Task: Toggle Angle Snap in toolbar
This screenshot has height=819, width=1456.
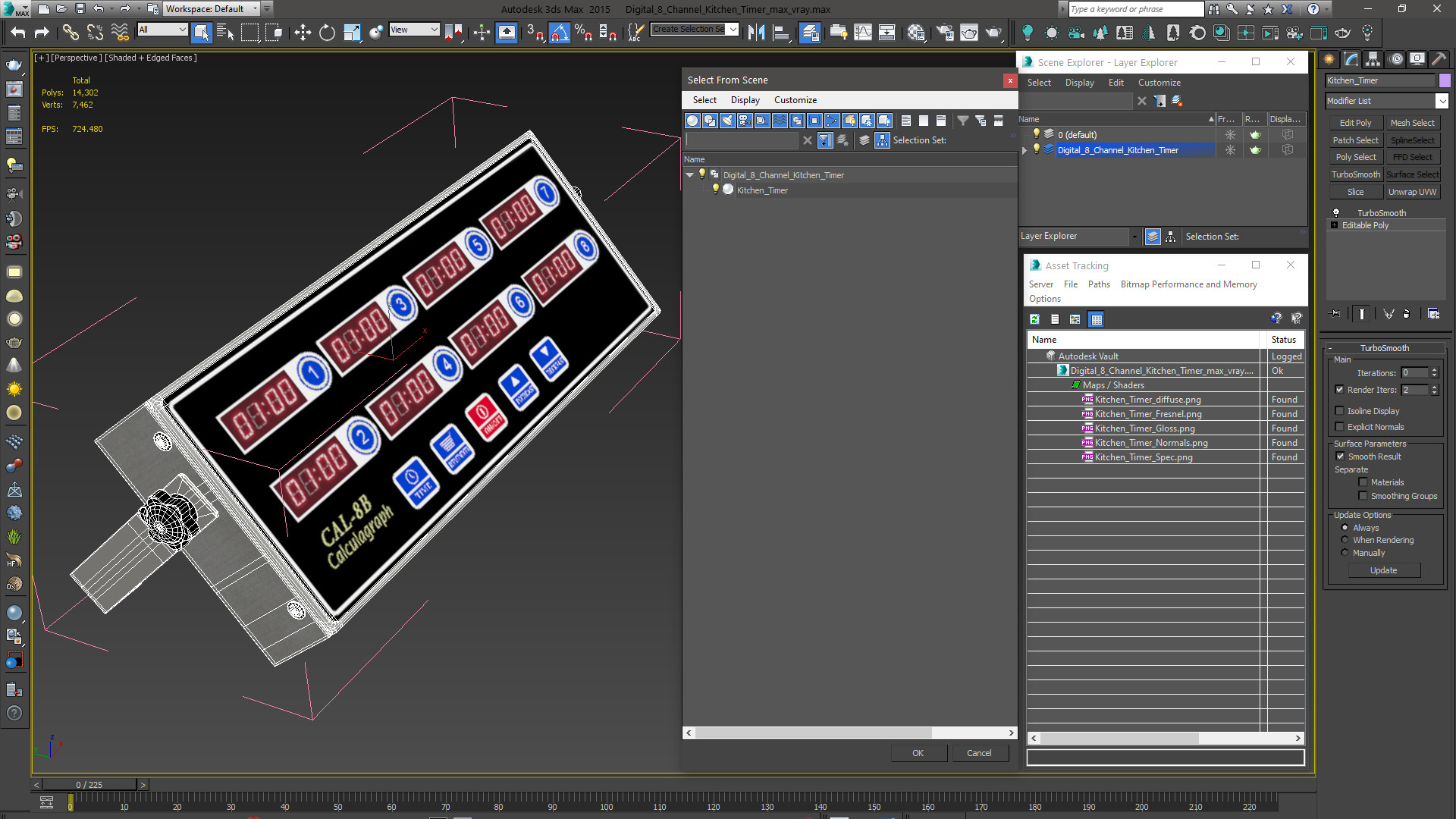Action: 559,33
